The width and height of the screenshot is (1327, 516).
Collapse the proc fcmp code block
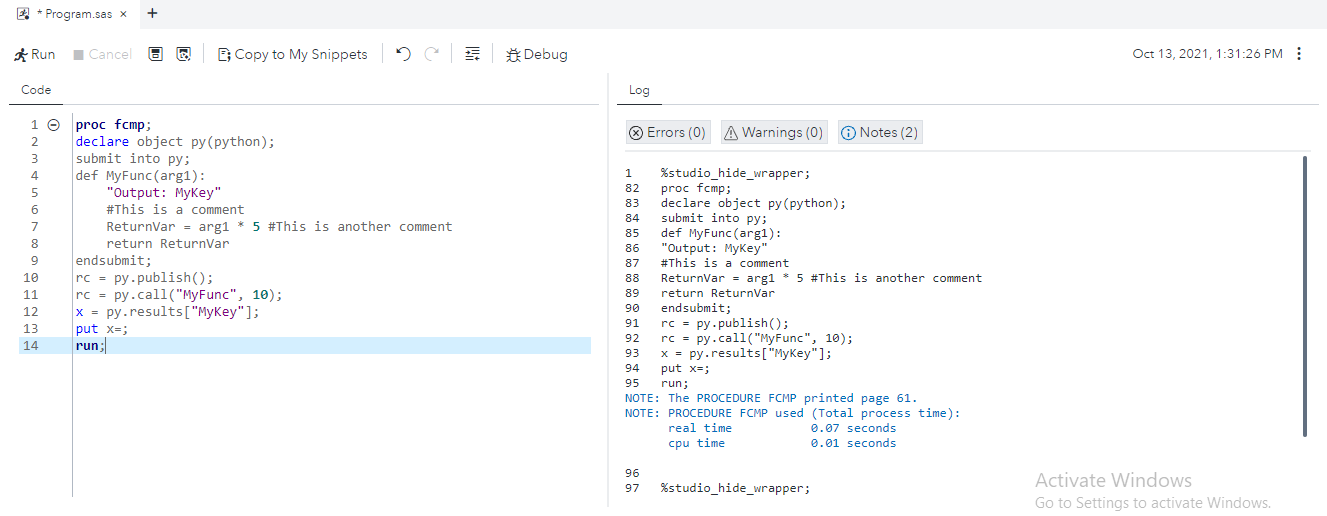pos(54,125)
